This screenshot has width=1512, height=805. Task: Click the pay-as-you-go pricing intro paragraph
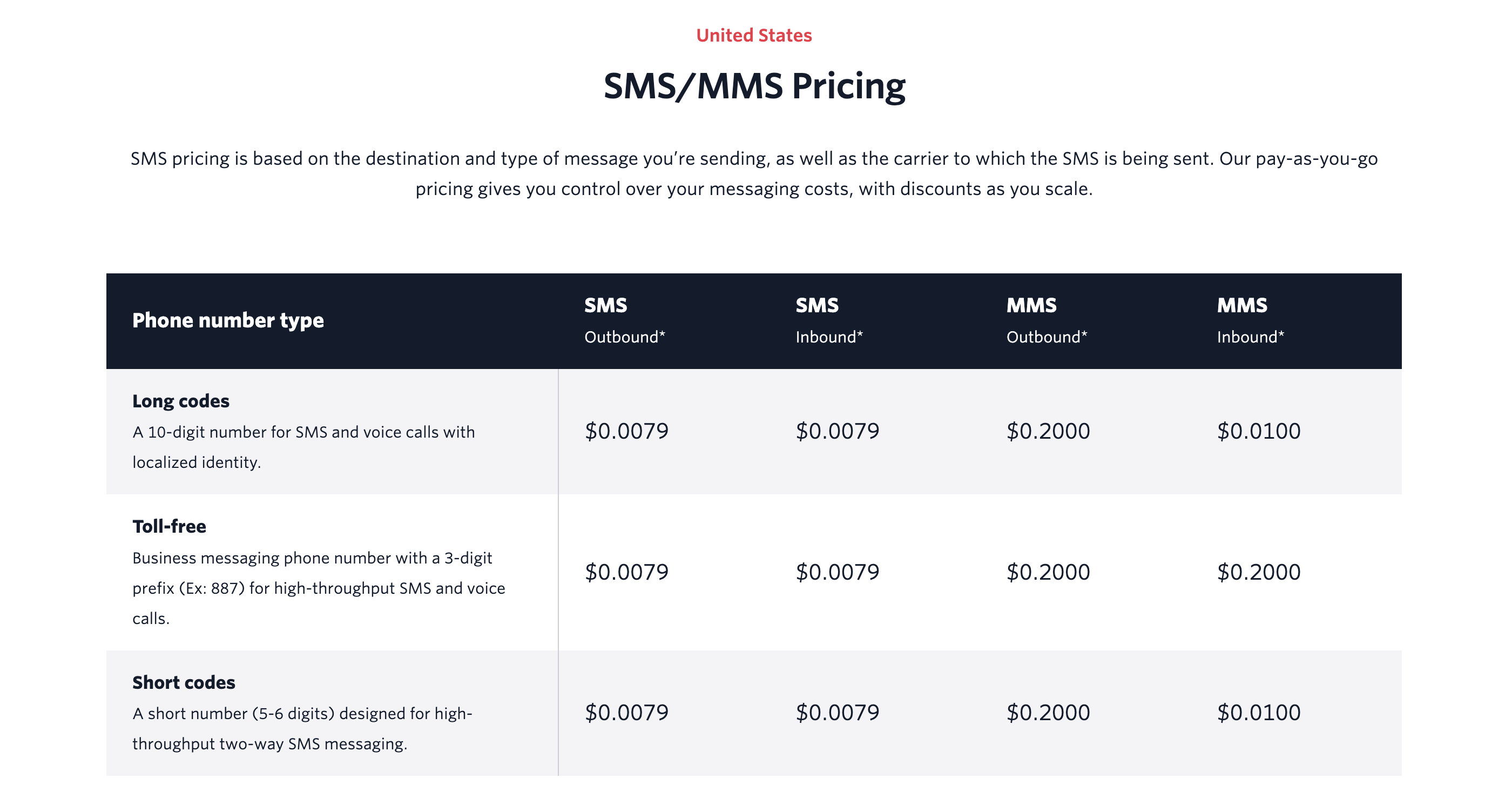click(x=754, y=174)
